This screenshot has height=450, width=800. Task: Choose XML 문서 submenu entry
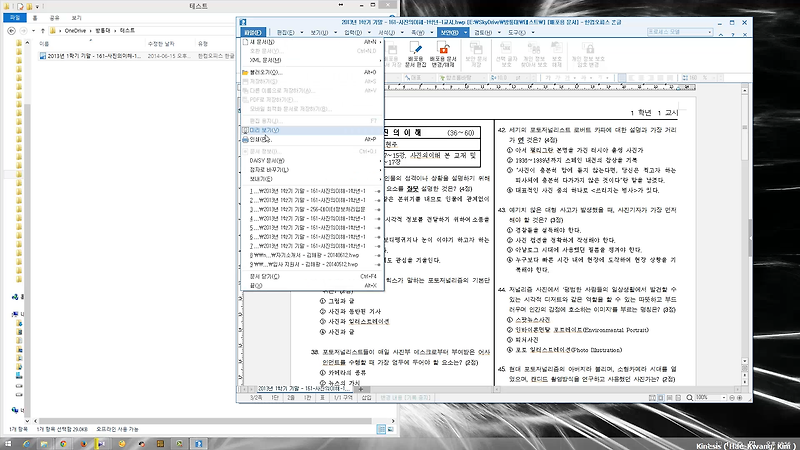pyautogui.click(x=312, y=60)
